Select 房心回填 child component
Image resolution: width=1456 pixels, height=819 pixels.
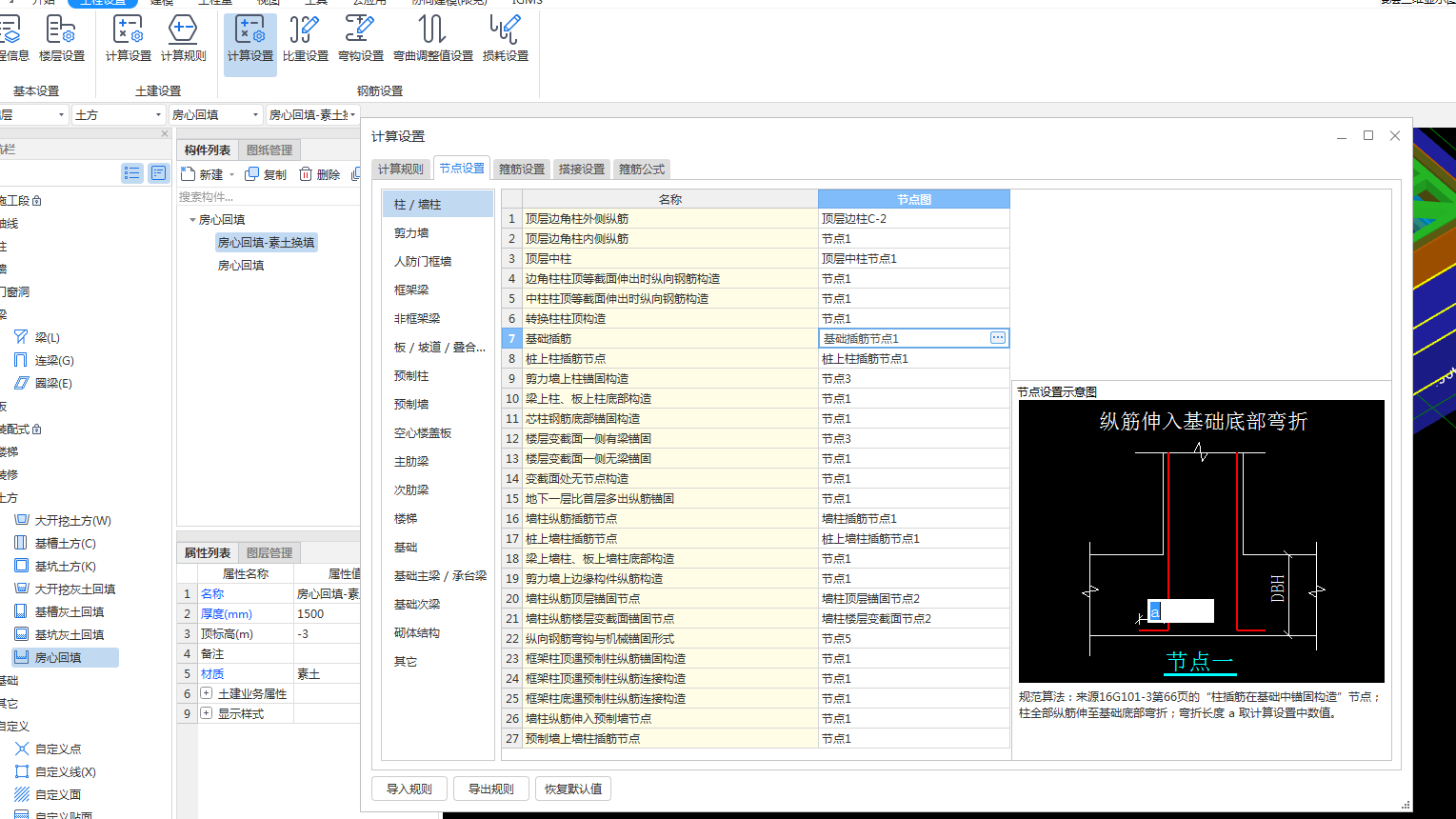point(241,266)
